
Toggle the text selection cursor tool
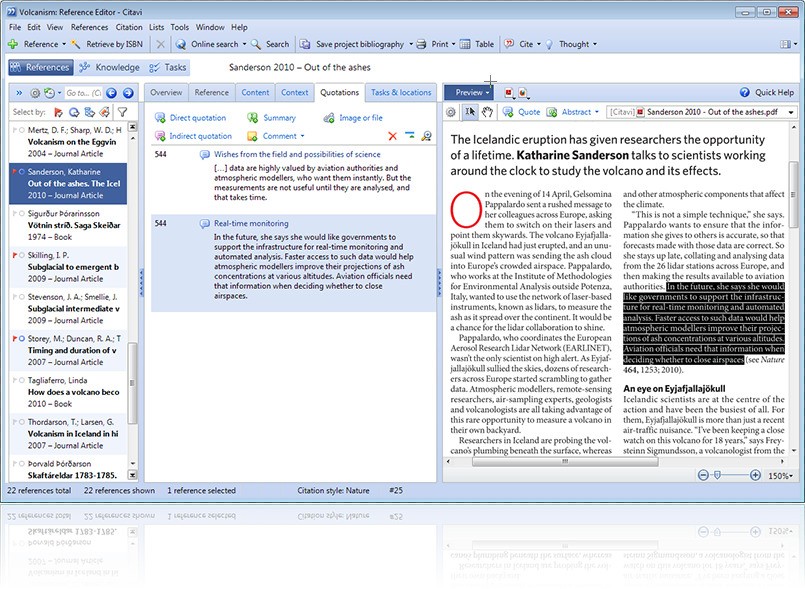pos(471,112)
